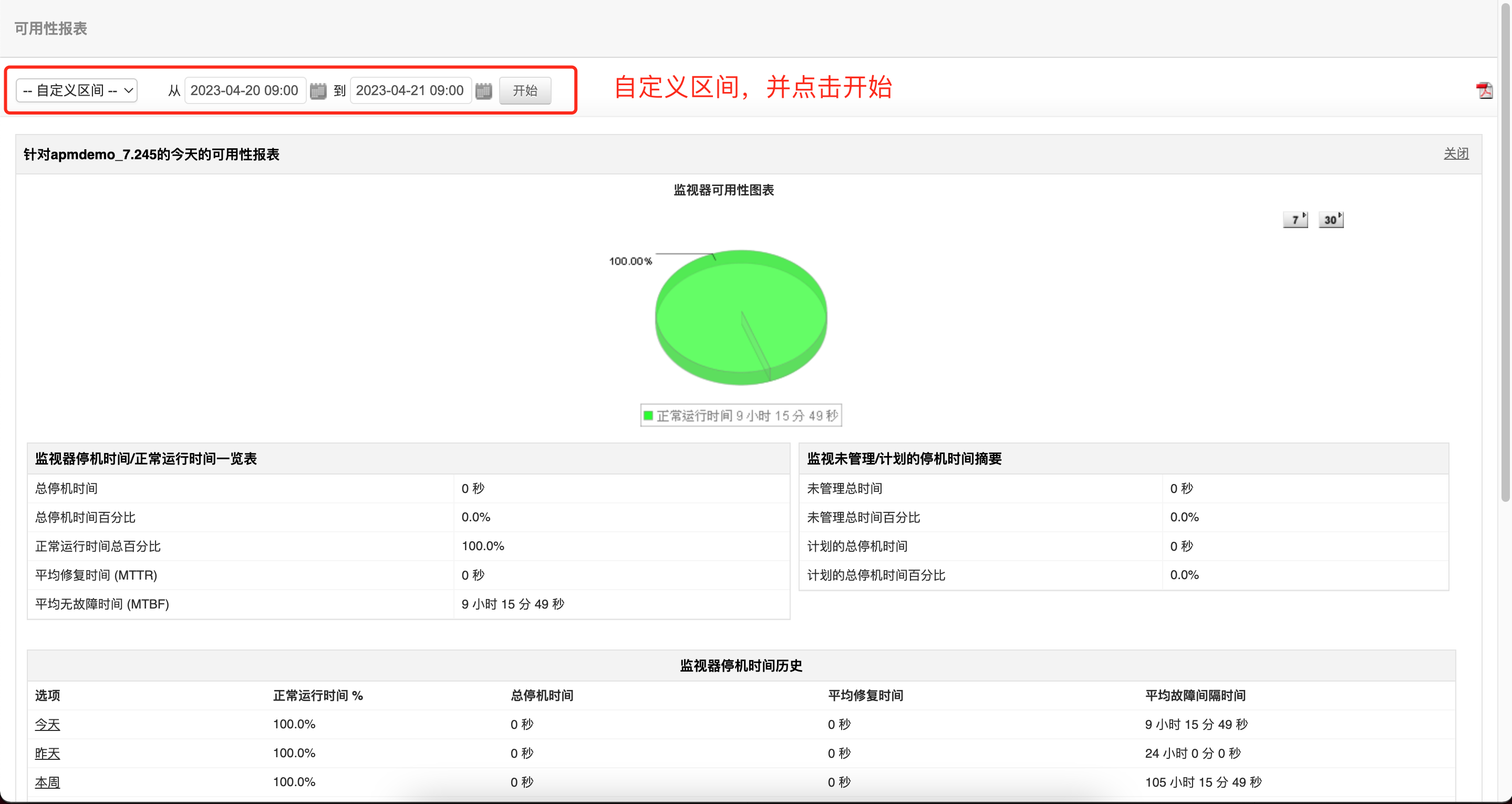This screenshot has width=1512, height=804.
Task: Click the 总停机时间 history column header
Action: tap(542, 695)
